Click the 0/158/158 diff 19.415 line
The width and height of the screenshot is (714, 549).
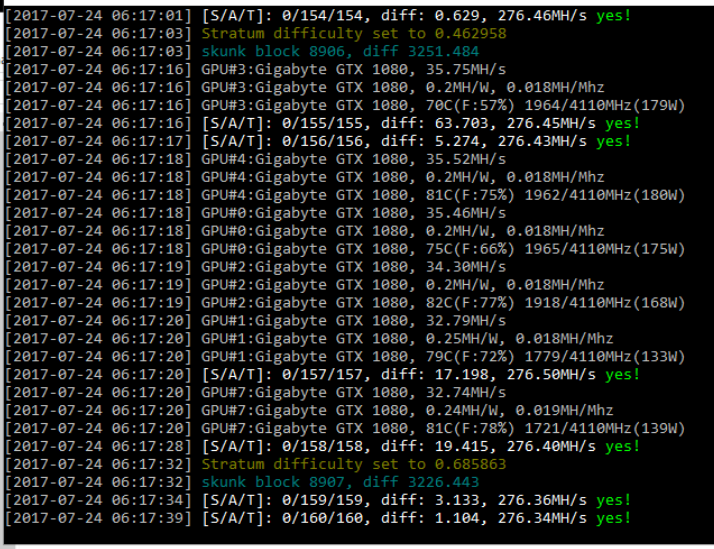click(x=322, y=447)
